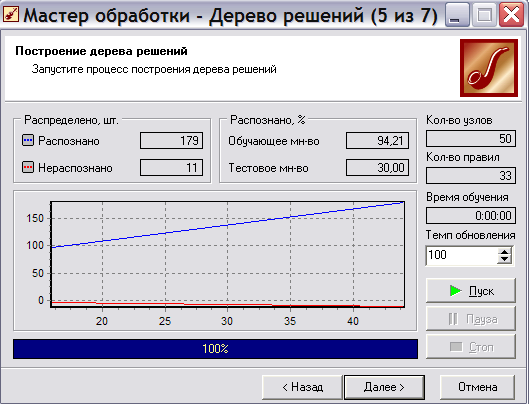
Task: Click the 35 x-axis label on the chart
Action: 290,321
